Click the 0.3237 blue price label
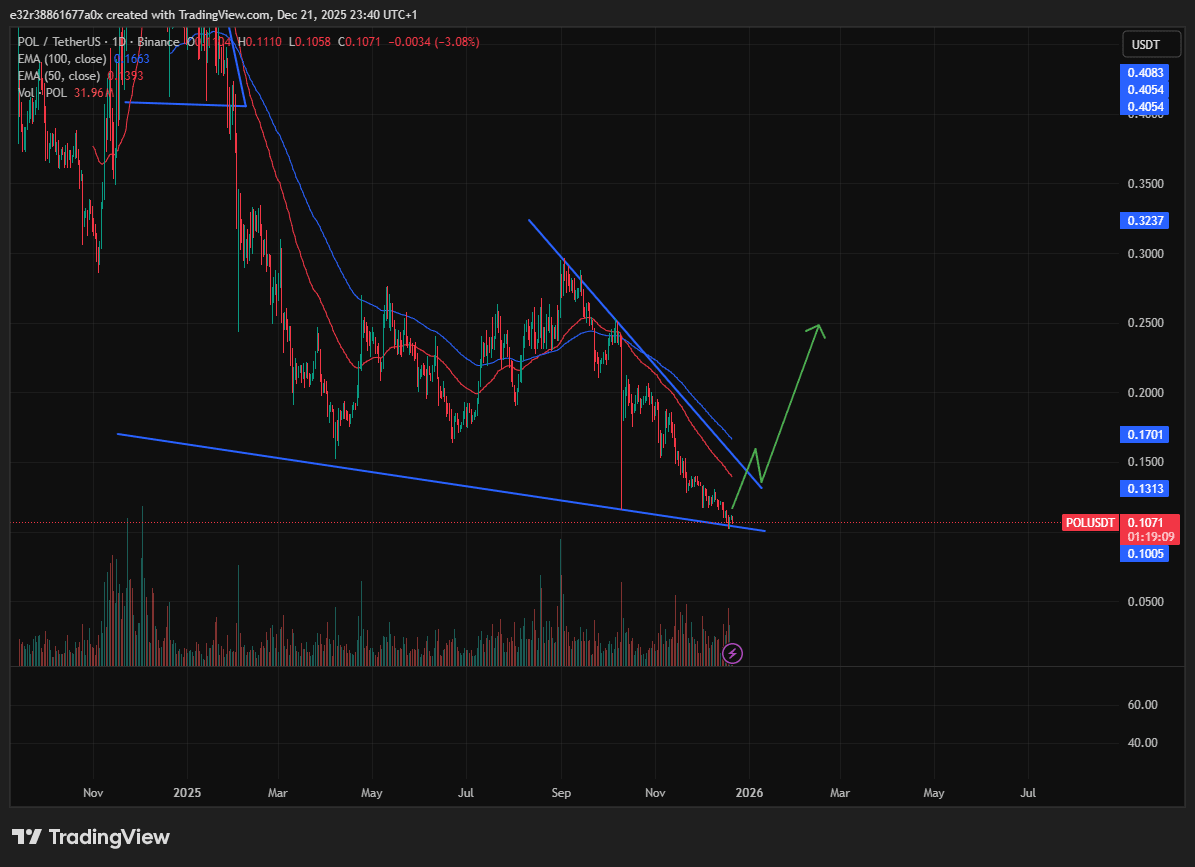The image size is (1195, 867). tap(1145, 220)
